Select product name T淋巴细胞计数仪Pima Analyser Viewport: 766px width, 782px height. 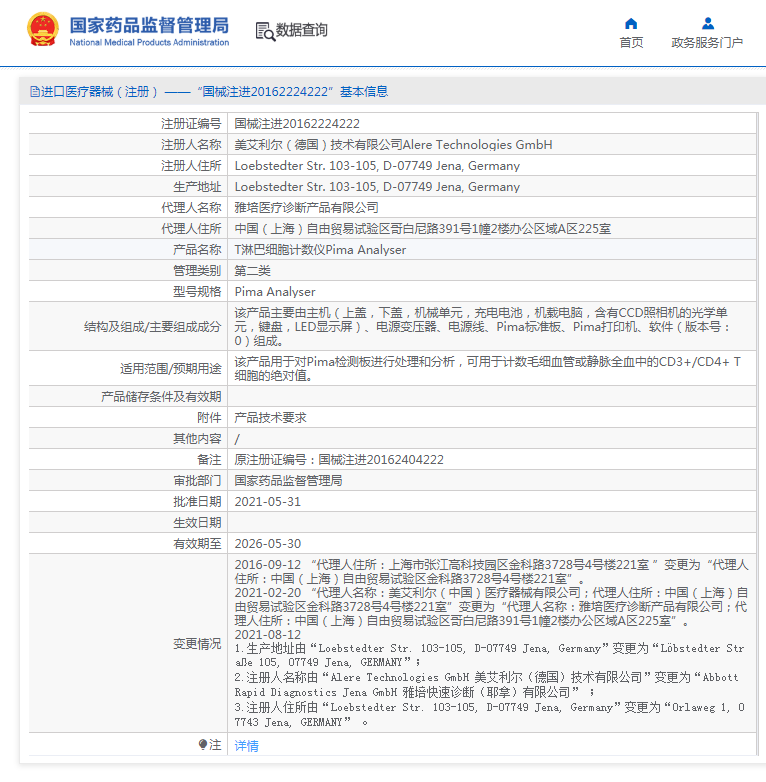pos(320,249)
